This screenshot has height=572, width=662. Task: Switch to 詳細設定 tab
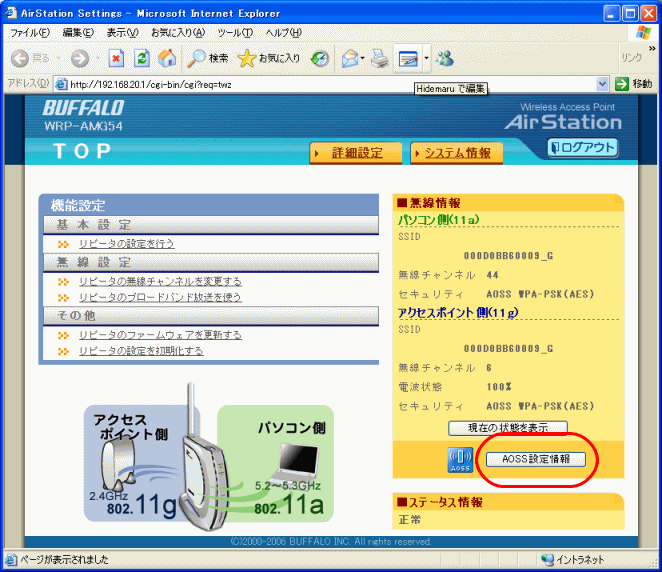point(355,153)
